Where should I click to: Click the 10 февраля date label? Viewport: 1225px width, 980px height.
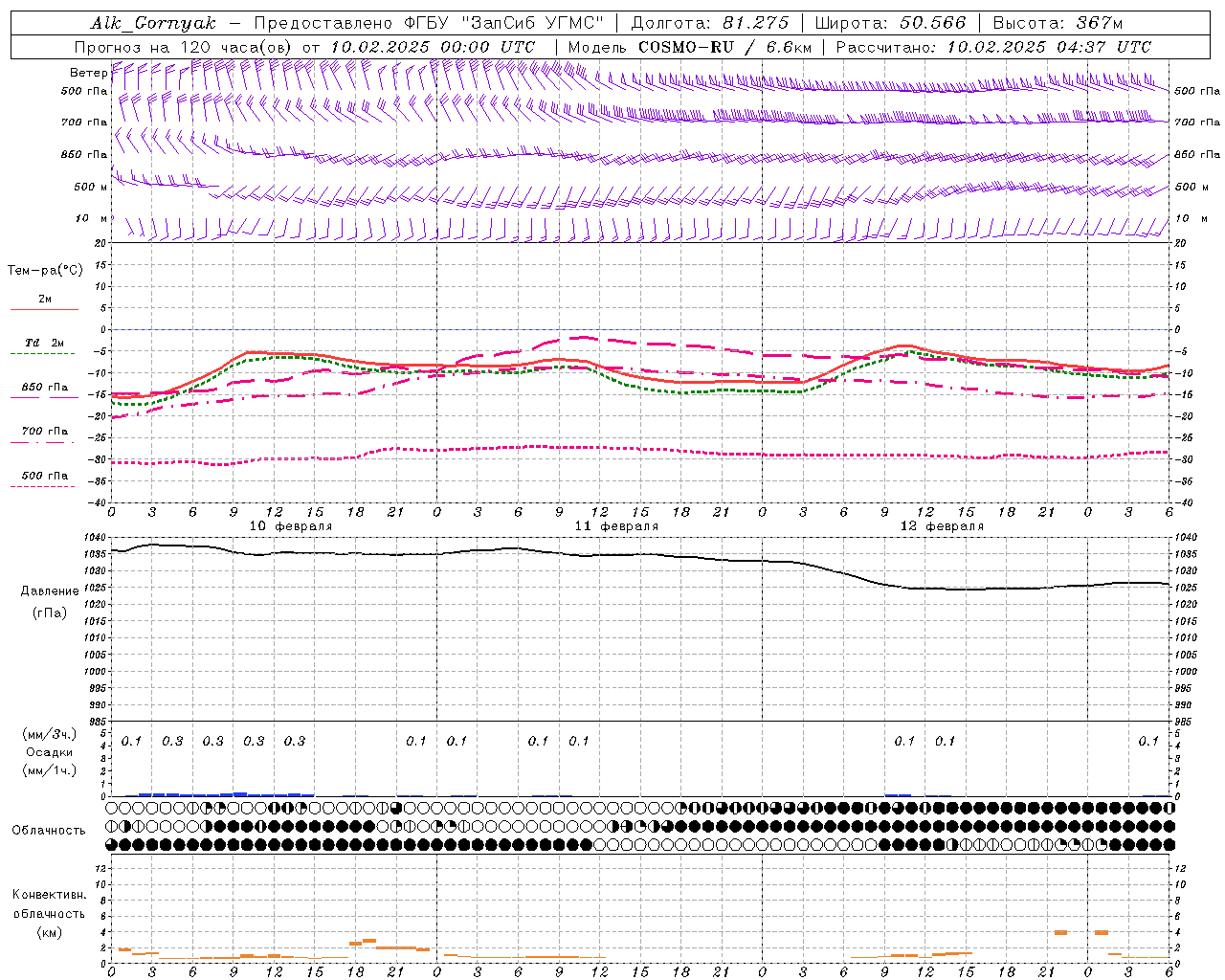coord(291,526)
